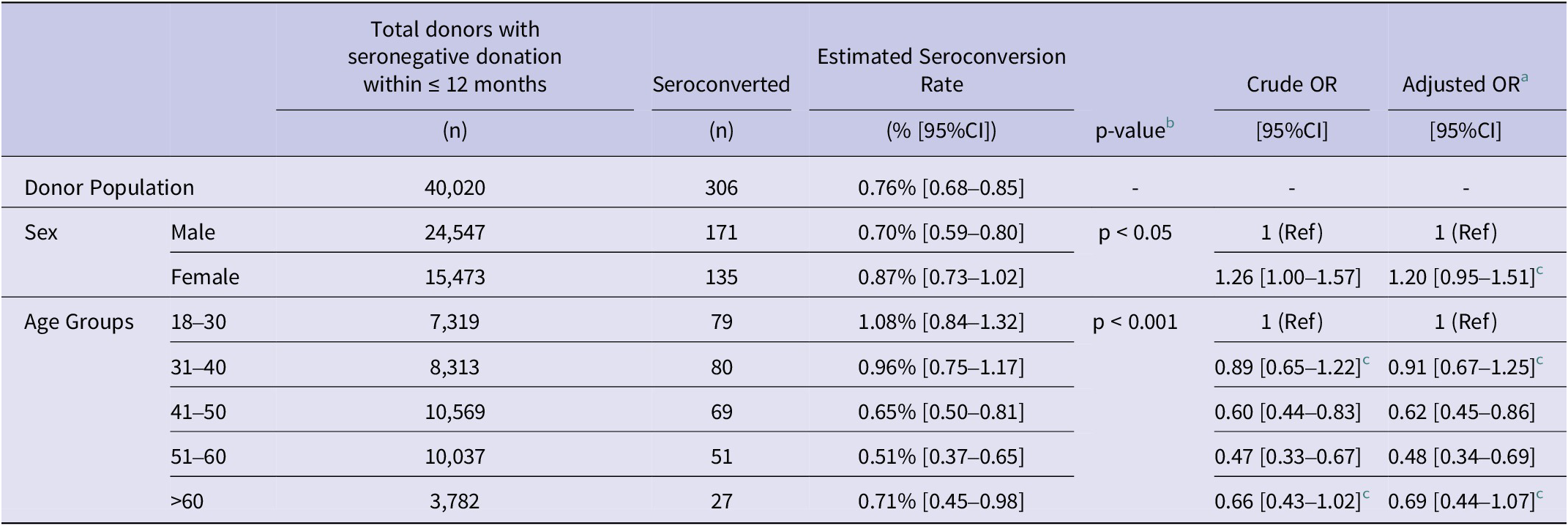The width and height of the screenshot is (1568, 526).
Task: Open footnote 'c' on 31–40 crude OR
Action: [x=1366, y=361]
